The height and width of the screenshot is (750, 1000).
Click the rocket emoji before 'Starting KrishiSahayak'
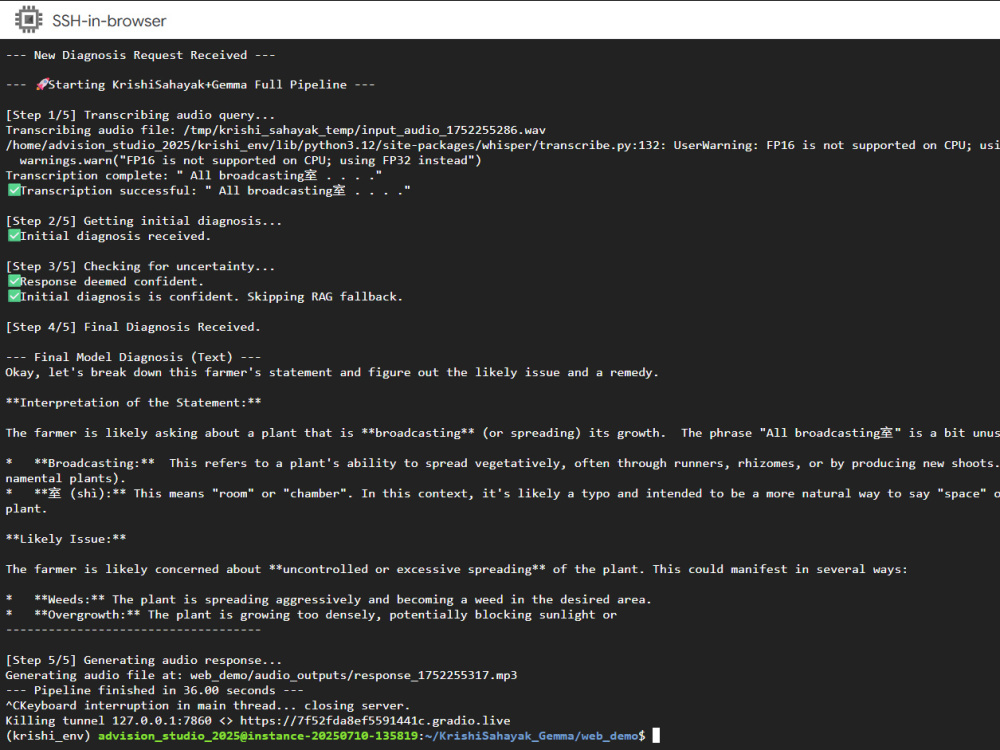click(42, 84)
